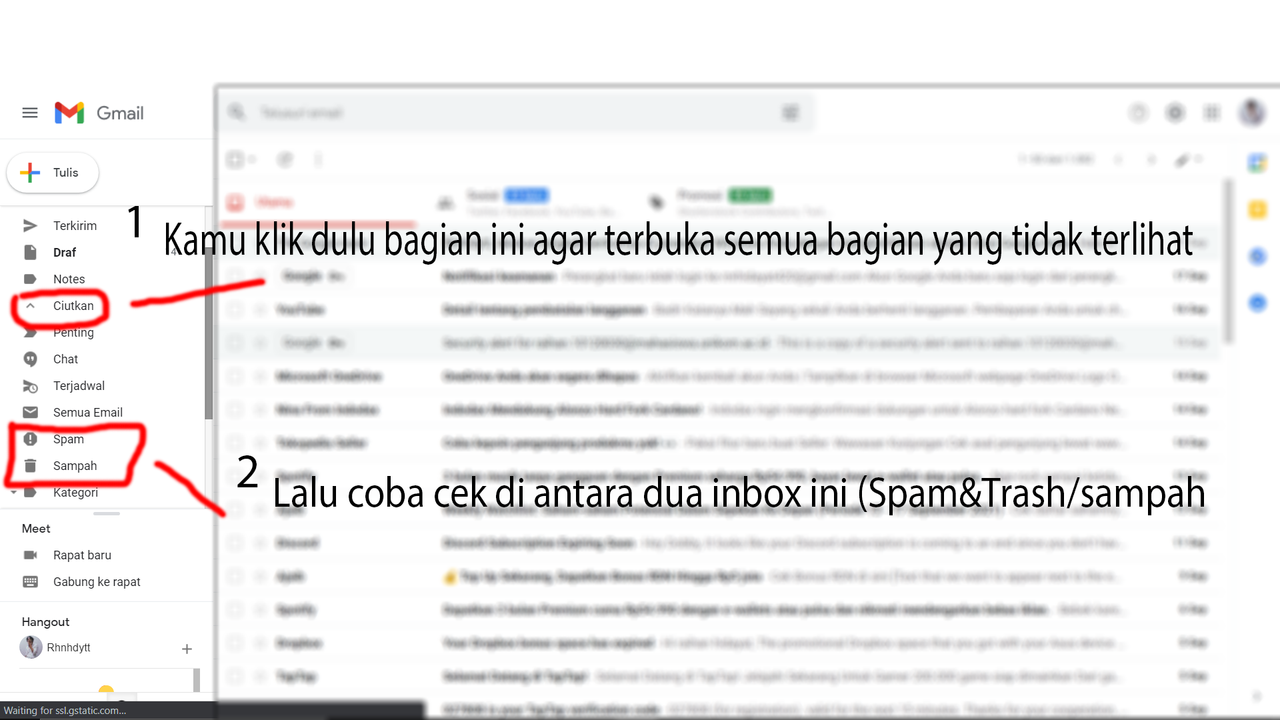Click the Rhnhdytt profile avatar in Hangout
Image resolution: width=1280 pixels, height=720 pixels.
[x=31, y=647]
